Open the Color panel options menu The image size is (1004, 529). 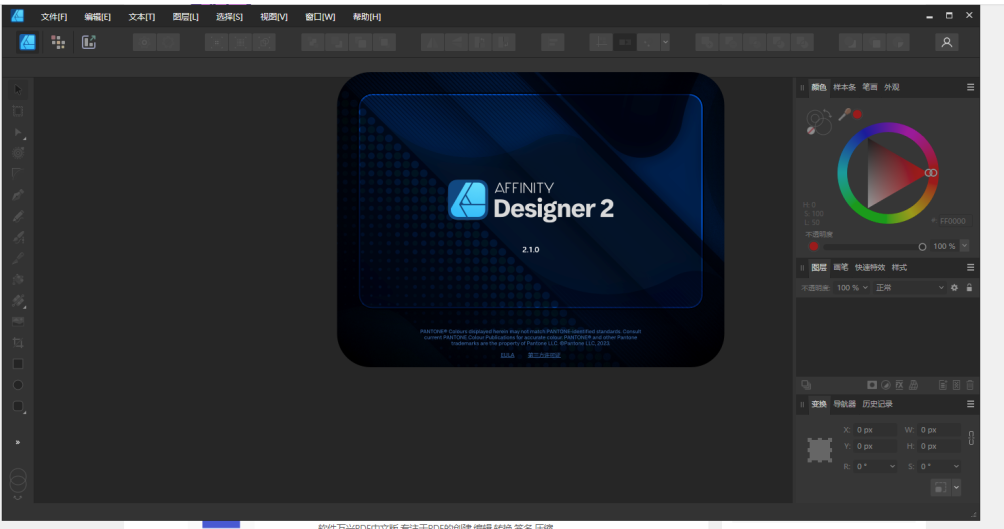pos(970,87)
